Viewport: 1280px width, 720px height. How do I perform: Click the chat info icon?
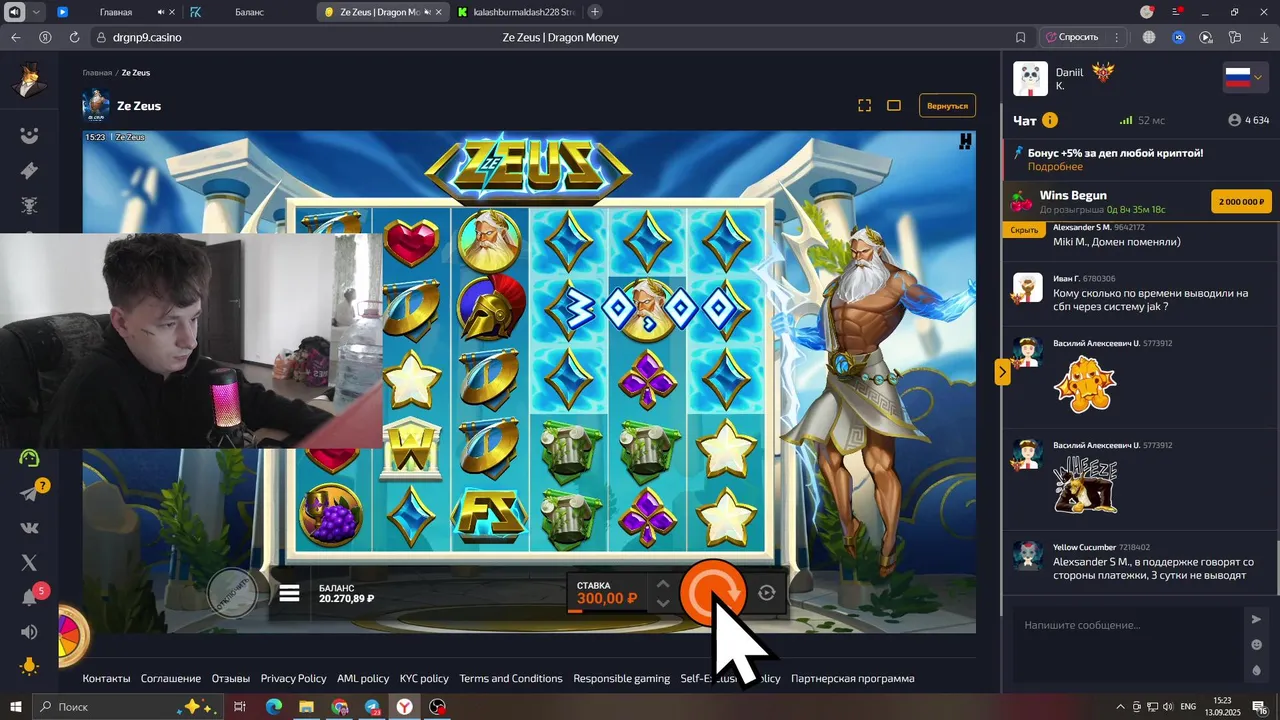[x=1050, y=120]
